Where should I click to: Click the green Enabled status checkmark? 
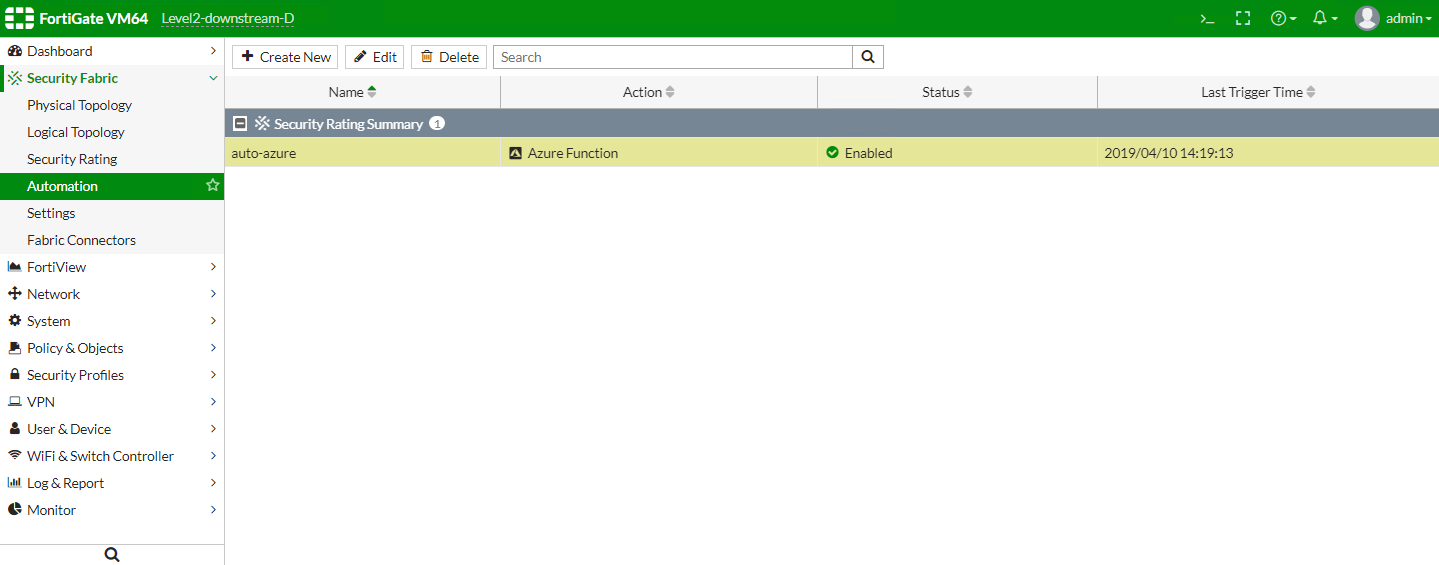[x=832, y=153]
